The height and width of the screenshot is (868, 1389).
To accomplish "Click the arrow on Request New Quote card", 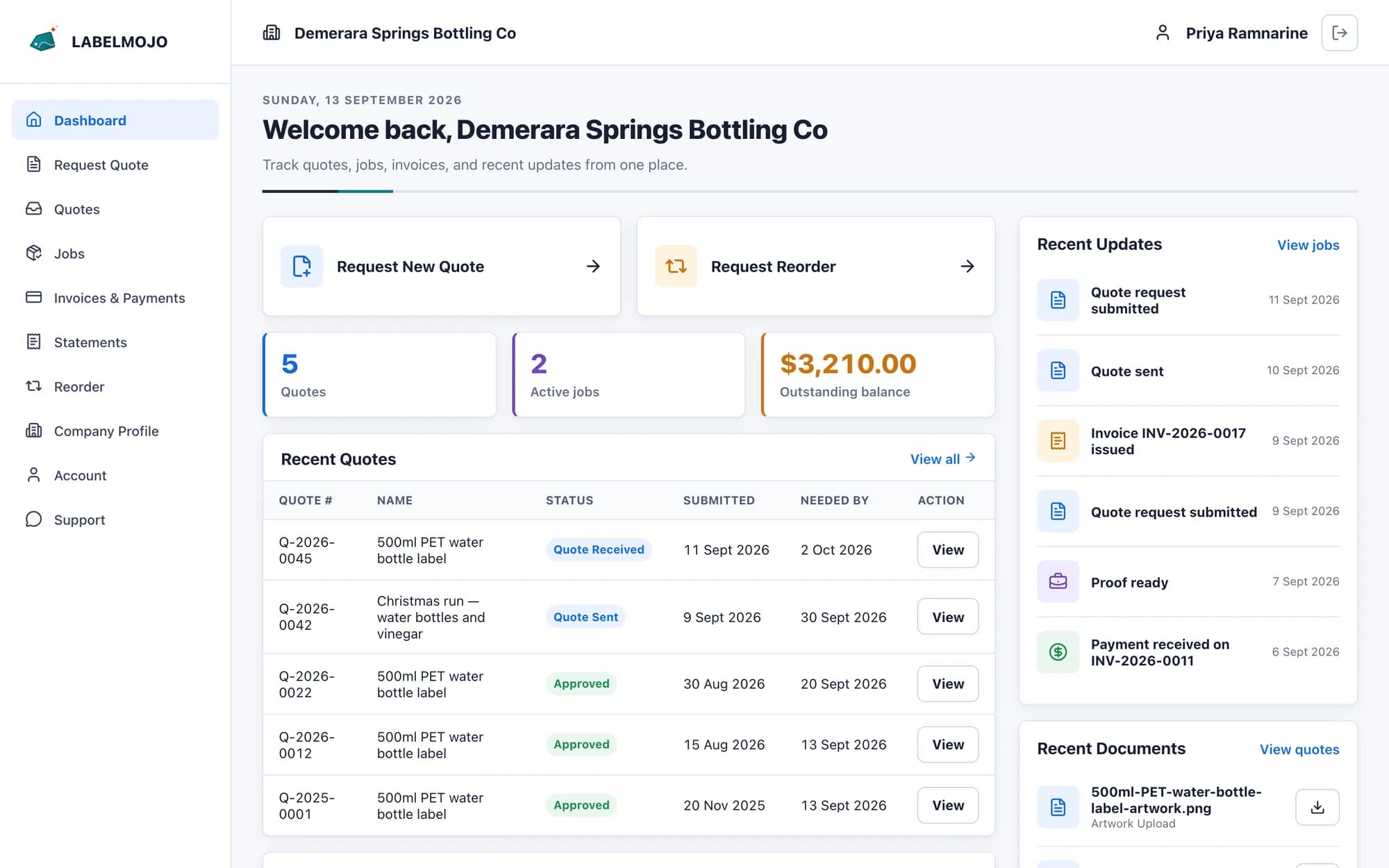I will click(x=593, y=266).
